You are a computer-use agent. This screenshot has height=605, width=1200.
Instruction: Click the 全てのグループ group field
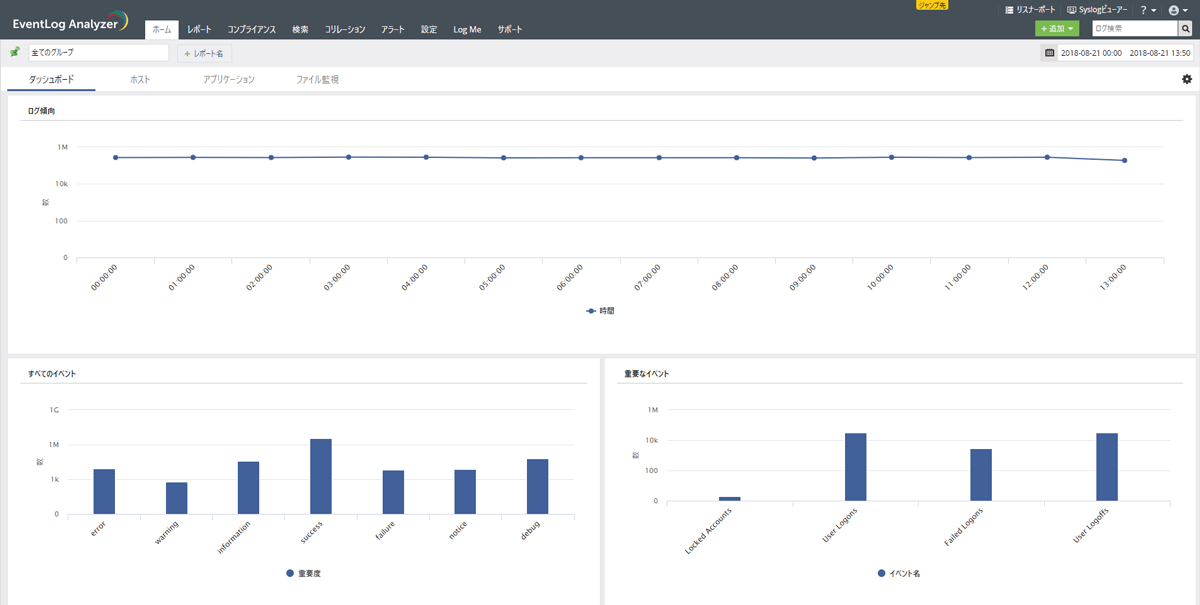[x=98, y=52]
